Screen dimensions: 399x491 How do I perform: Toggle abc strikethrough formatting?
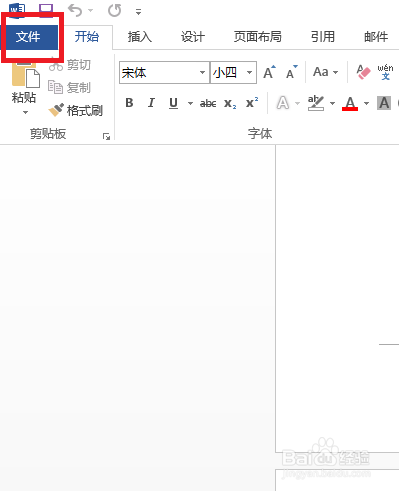(x=208, y=104)
